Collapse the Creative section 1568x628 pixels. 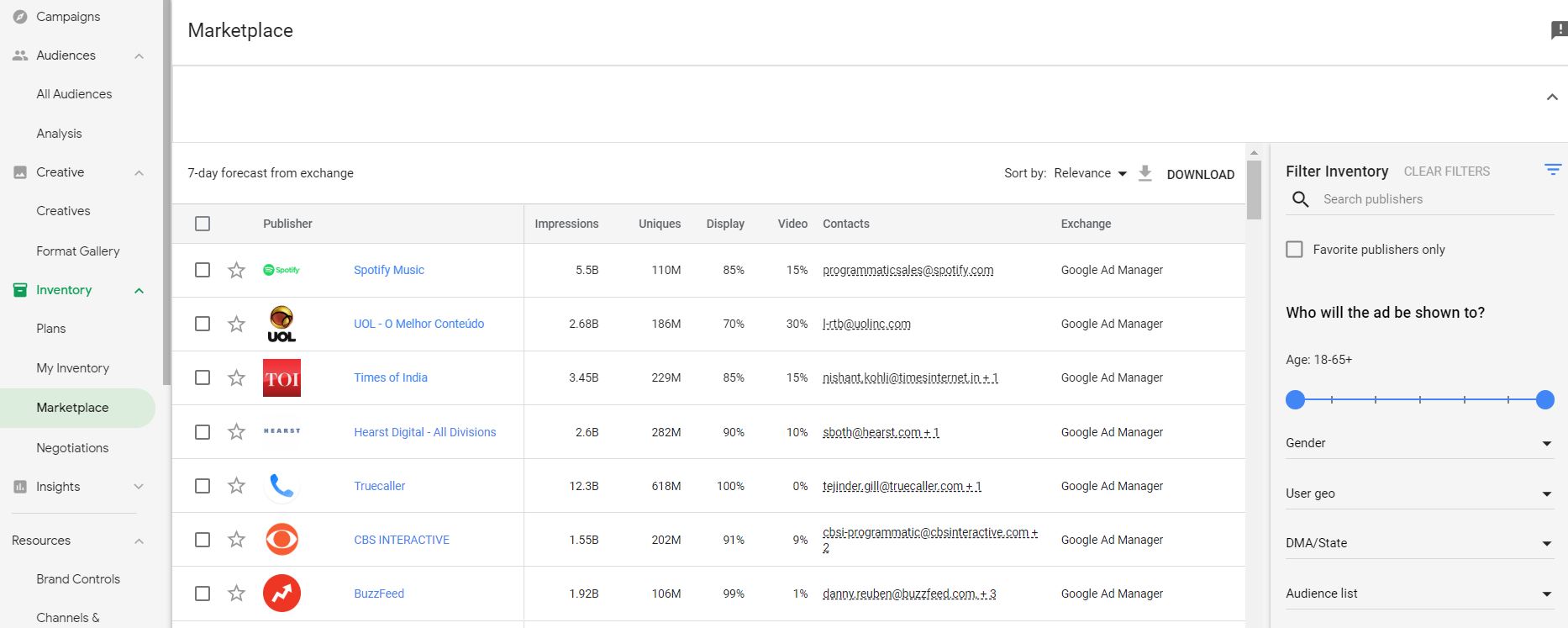[x=139, y=173]
